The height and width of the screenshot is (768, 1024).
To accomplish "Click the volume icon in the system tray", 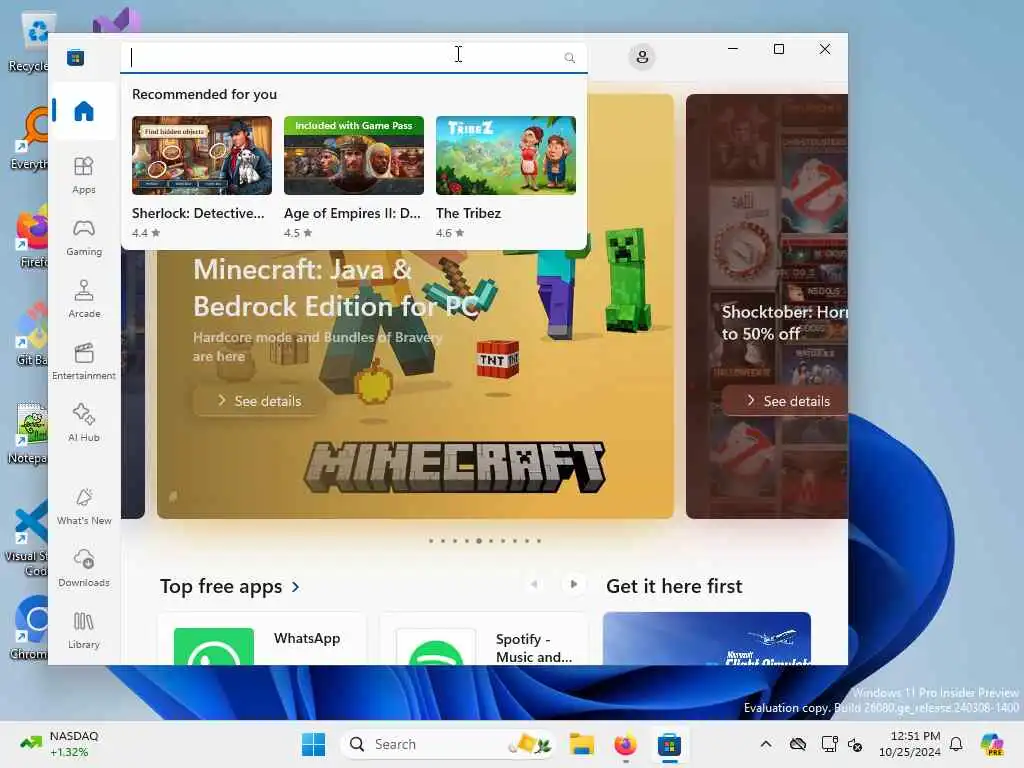I will (x=855, y=744).
